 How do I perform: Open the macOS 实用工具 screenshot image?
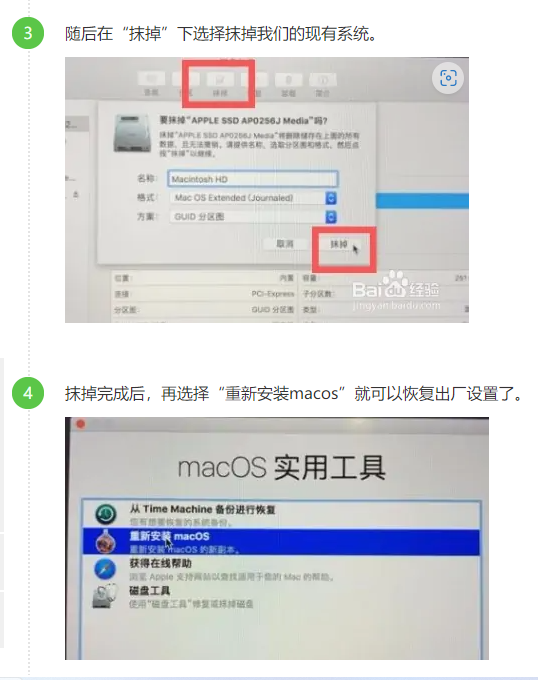point(277,538)
